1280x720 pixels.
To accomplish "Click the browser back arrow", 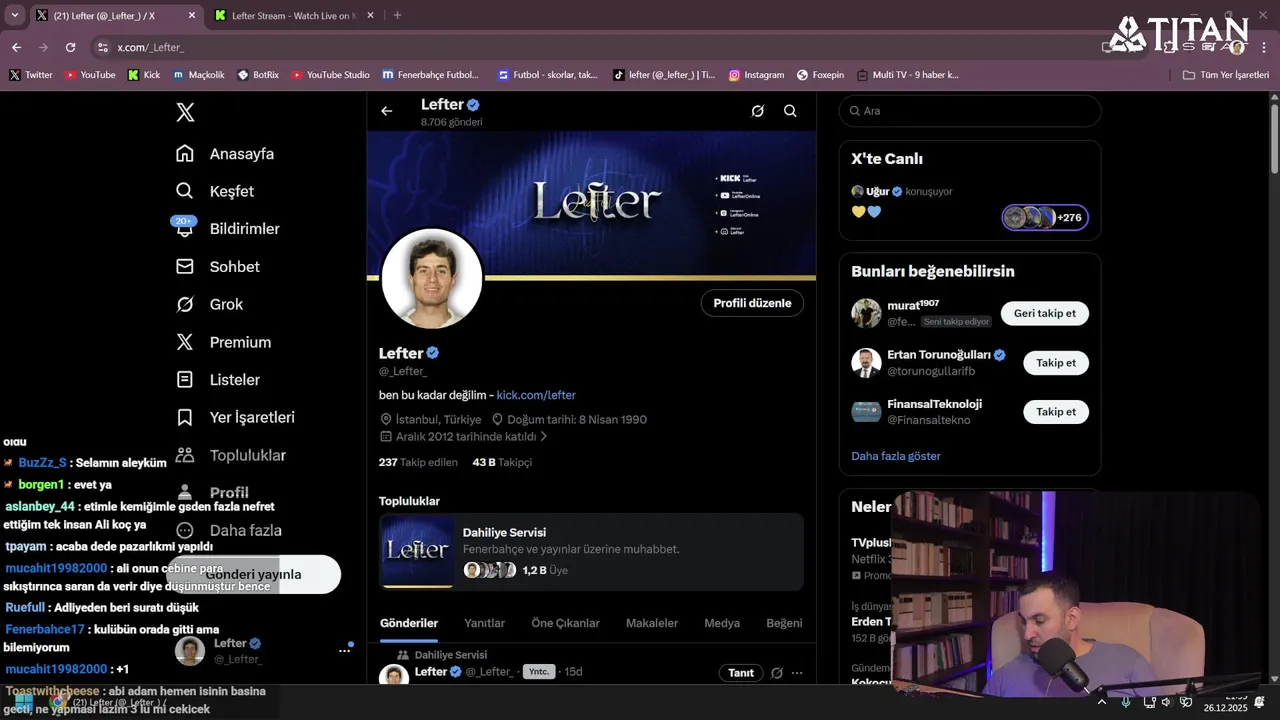I will coord(16,47).
